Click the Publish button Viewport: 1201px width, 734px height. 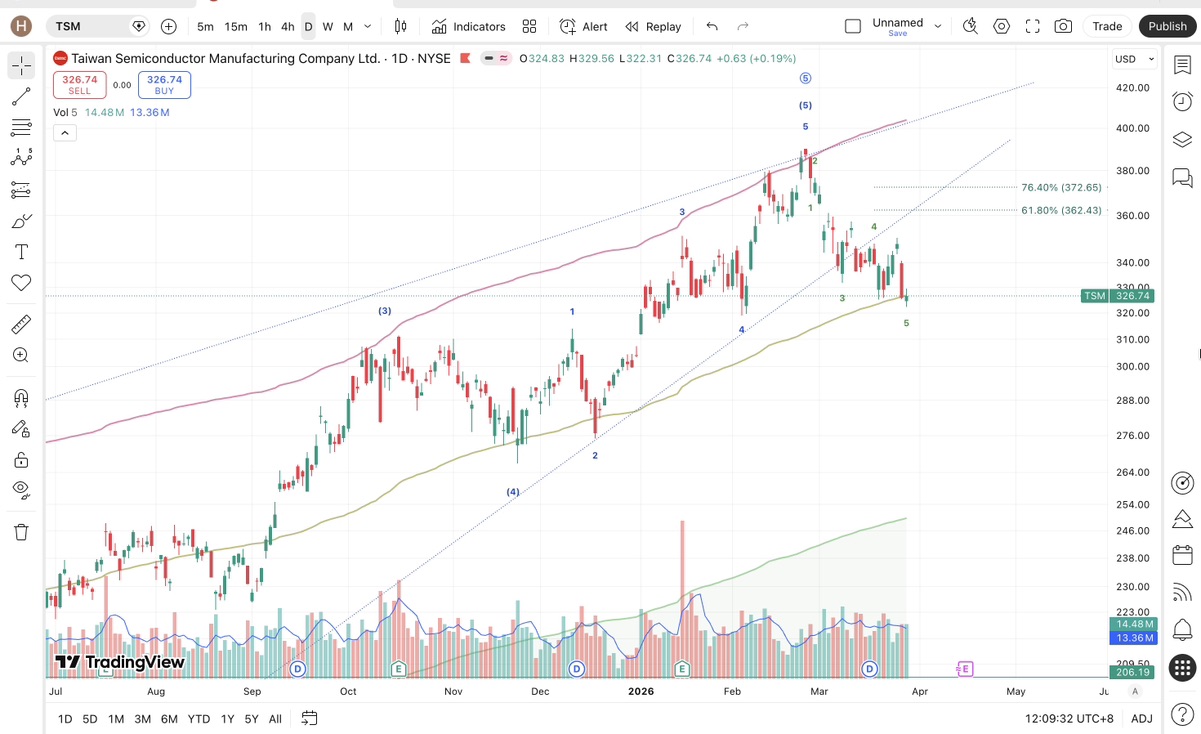pyautogui.click(x=1167, y=26)
